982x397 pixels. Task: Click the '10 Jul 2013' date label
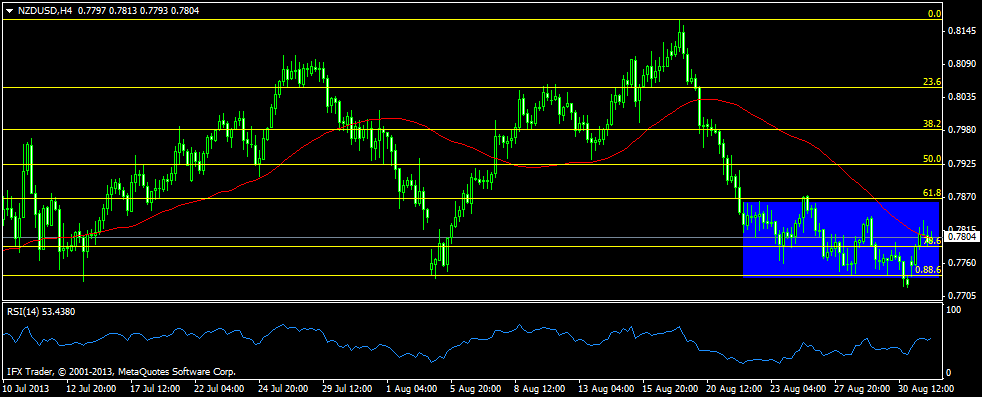(25, 388)
